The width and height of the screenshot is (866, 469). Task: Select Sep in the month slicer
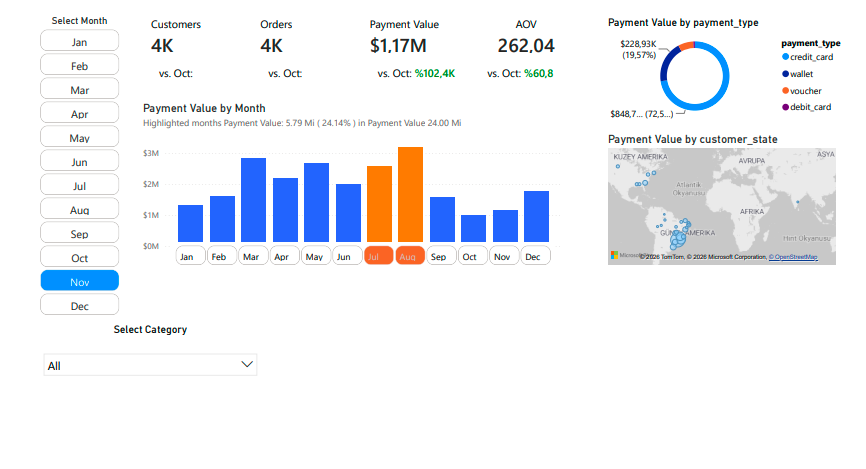pyautogui.click(x=80, y=234)
